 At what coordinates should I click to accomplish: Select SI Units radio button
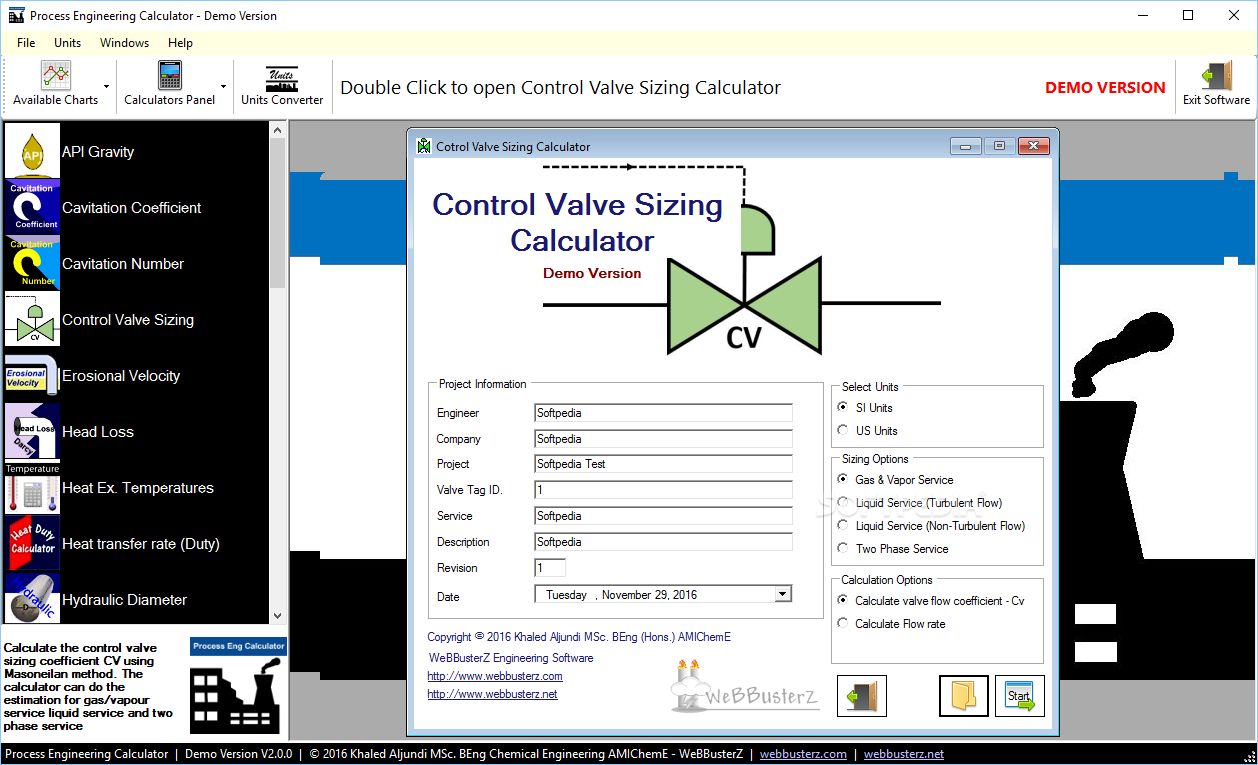pos(843,408)
